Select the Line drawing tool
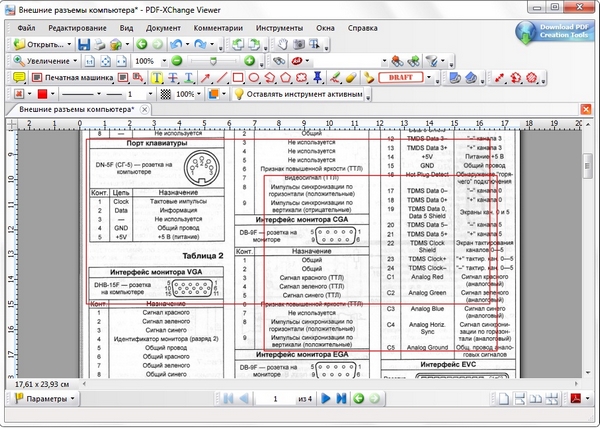The image size is (600, 428). pyautogui.click(x=222, y=78)
